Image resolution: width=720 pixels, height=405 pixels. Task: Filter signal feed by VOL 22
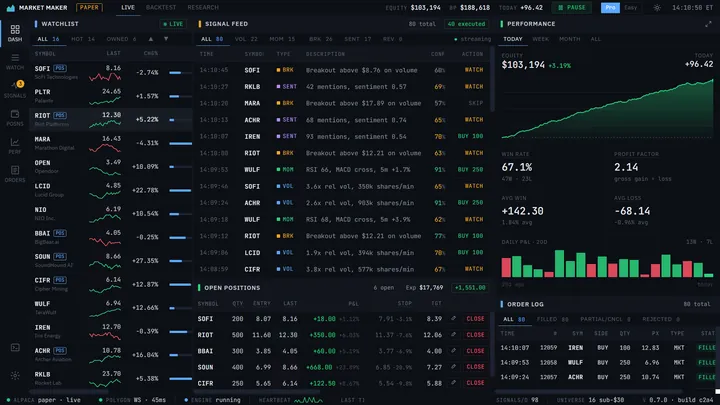[x=246, y=39]
